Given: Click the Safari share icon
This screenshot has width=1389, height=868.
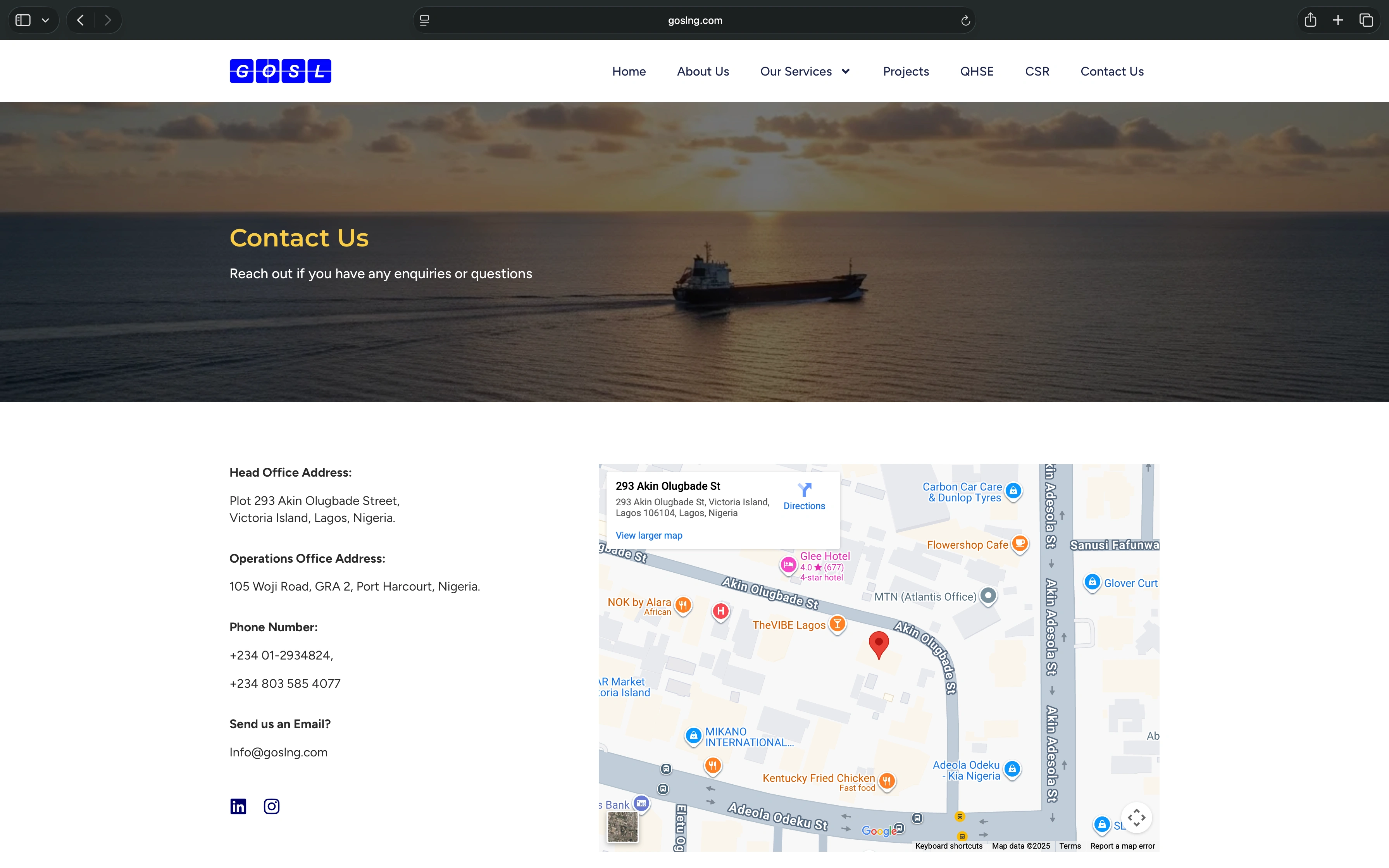Looking at the screenshot, I should tap(1310, 21).
